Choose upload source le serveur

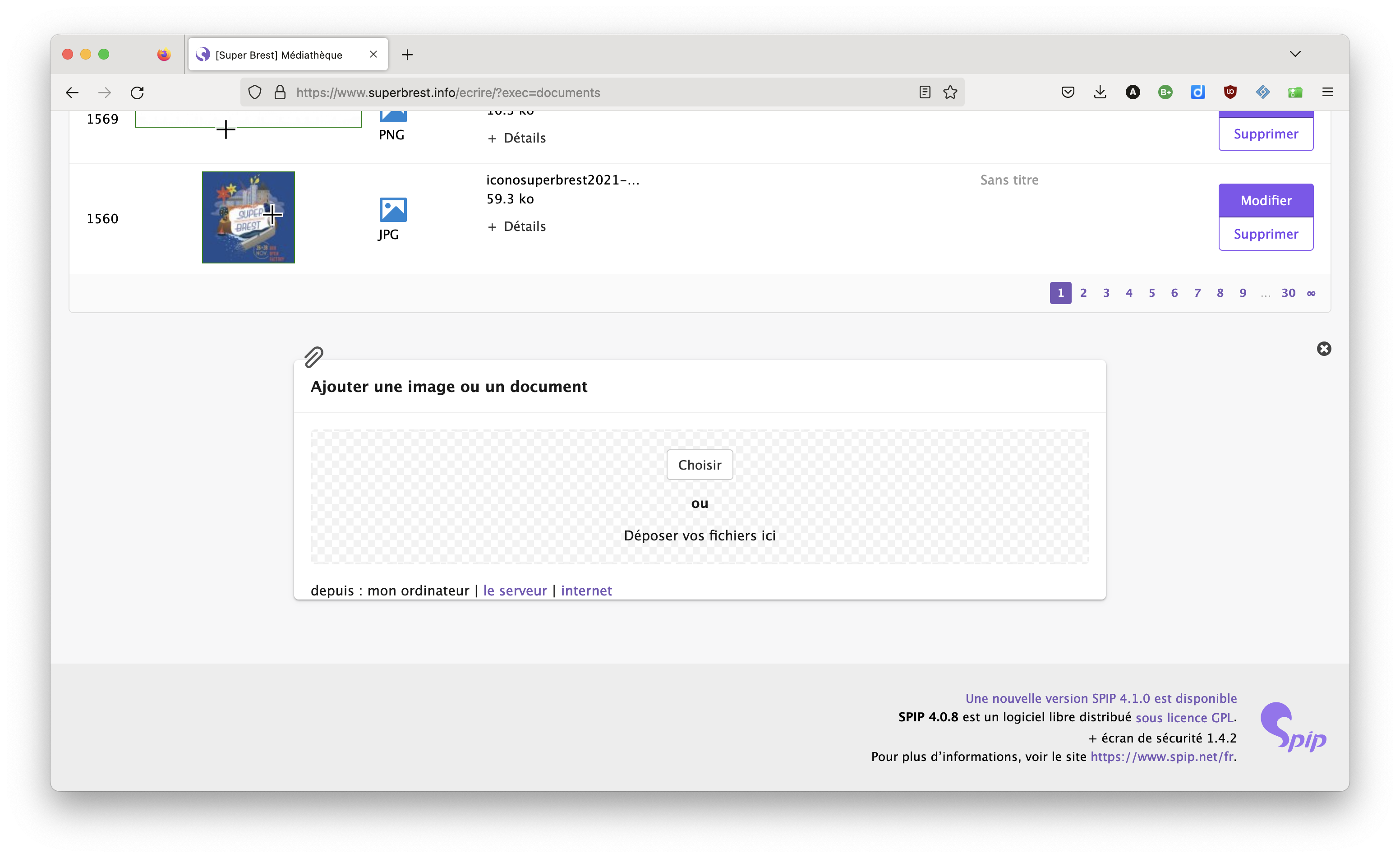click(x=515, y=590)
